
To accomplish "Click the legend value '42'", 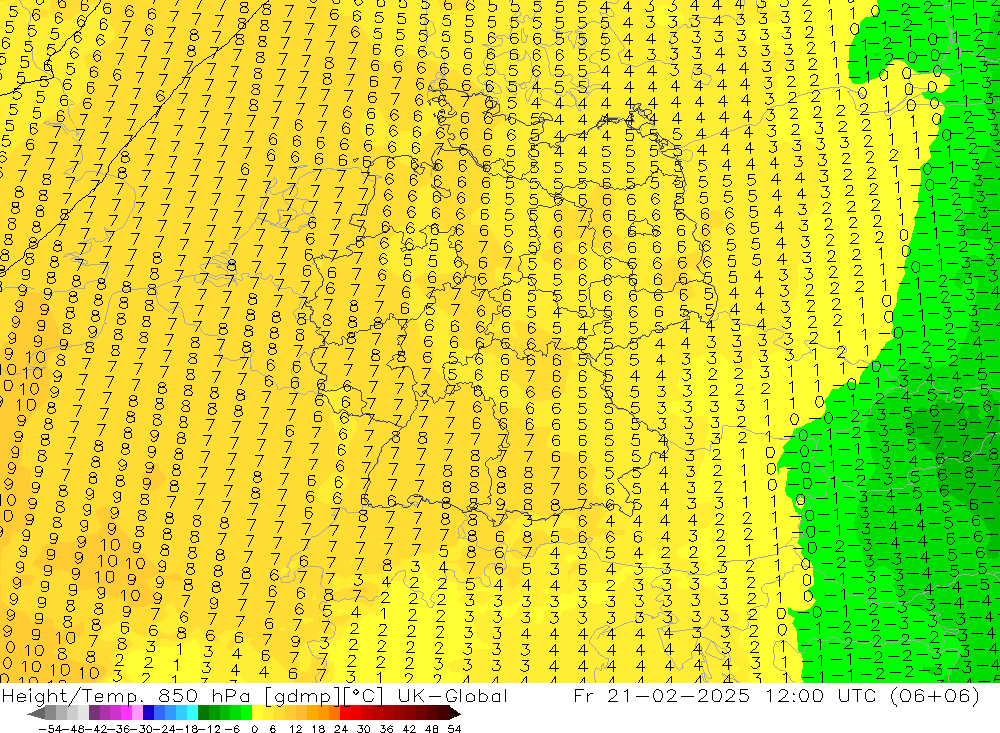I will (409, 729).
